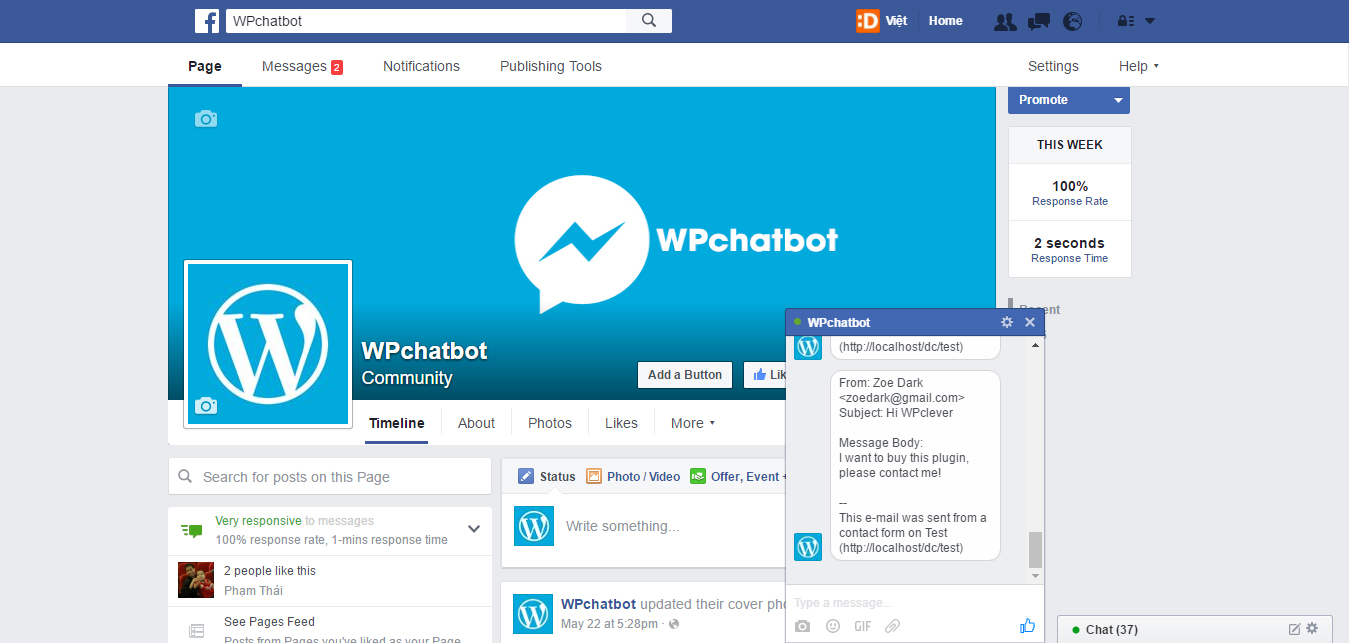Expand the Very responsive section chevron
The image size is (1349, 643).
[x=474, y=529]
